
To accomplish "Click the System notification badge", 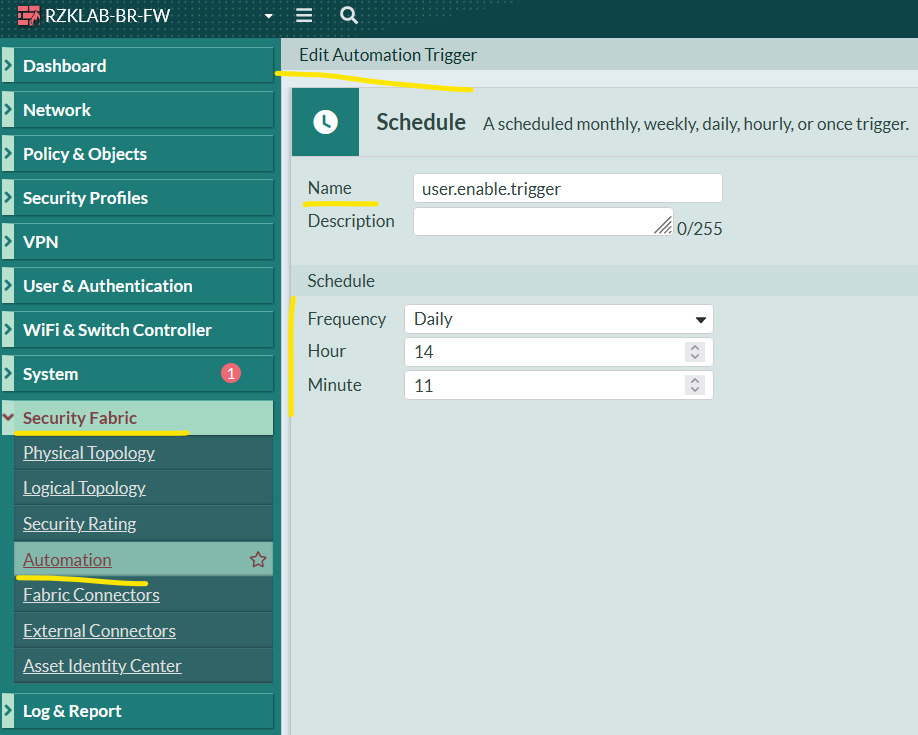I will [x=231, y=374].
